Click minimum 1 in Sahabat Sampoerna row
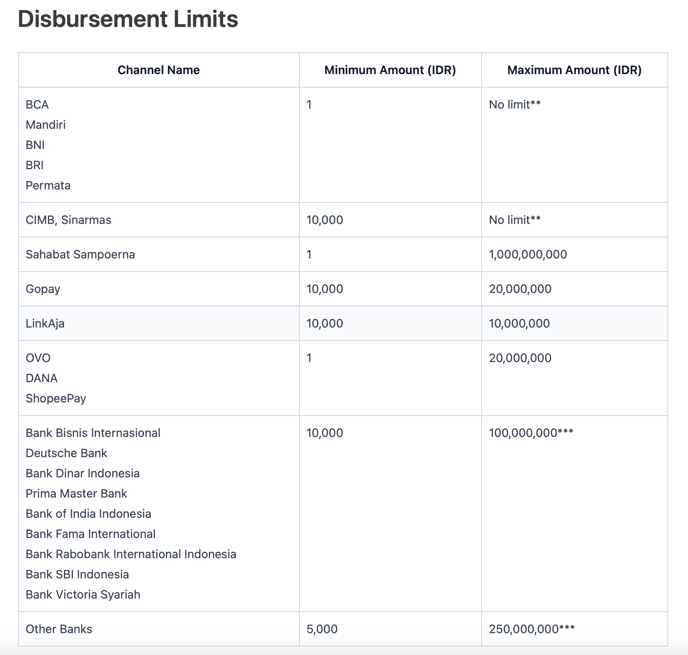Image resolution: width=688 pixels, height=655 pixels. click(309, 255)
